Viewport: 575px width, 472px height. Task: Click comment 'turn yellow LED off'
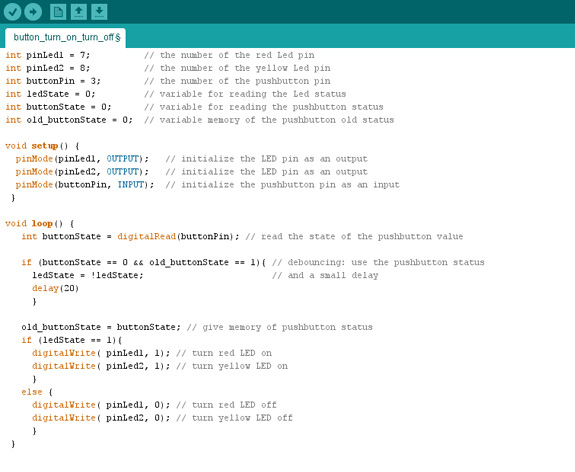click(x=242, y=418)
